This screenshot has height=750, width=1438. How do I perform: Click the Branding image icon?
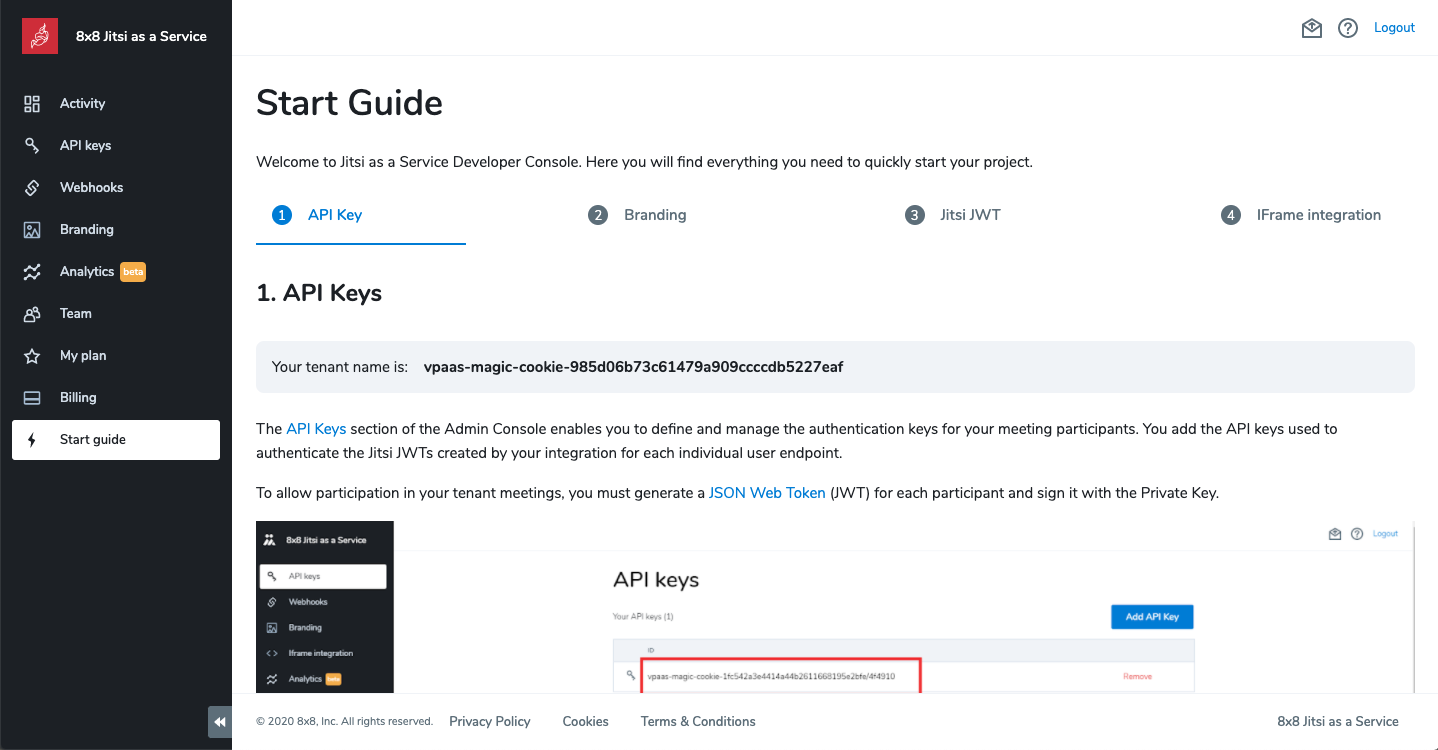tap(32, 230)
